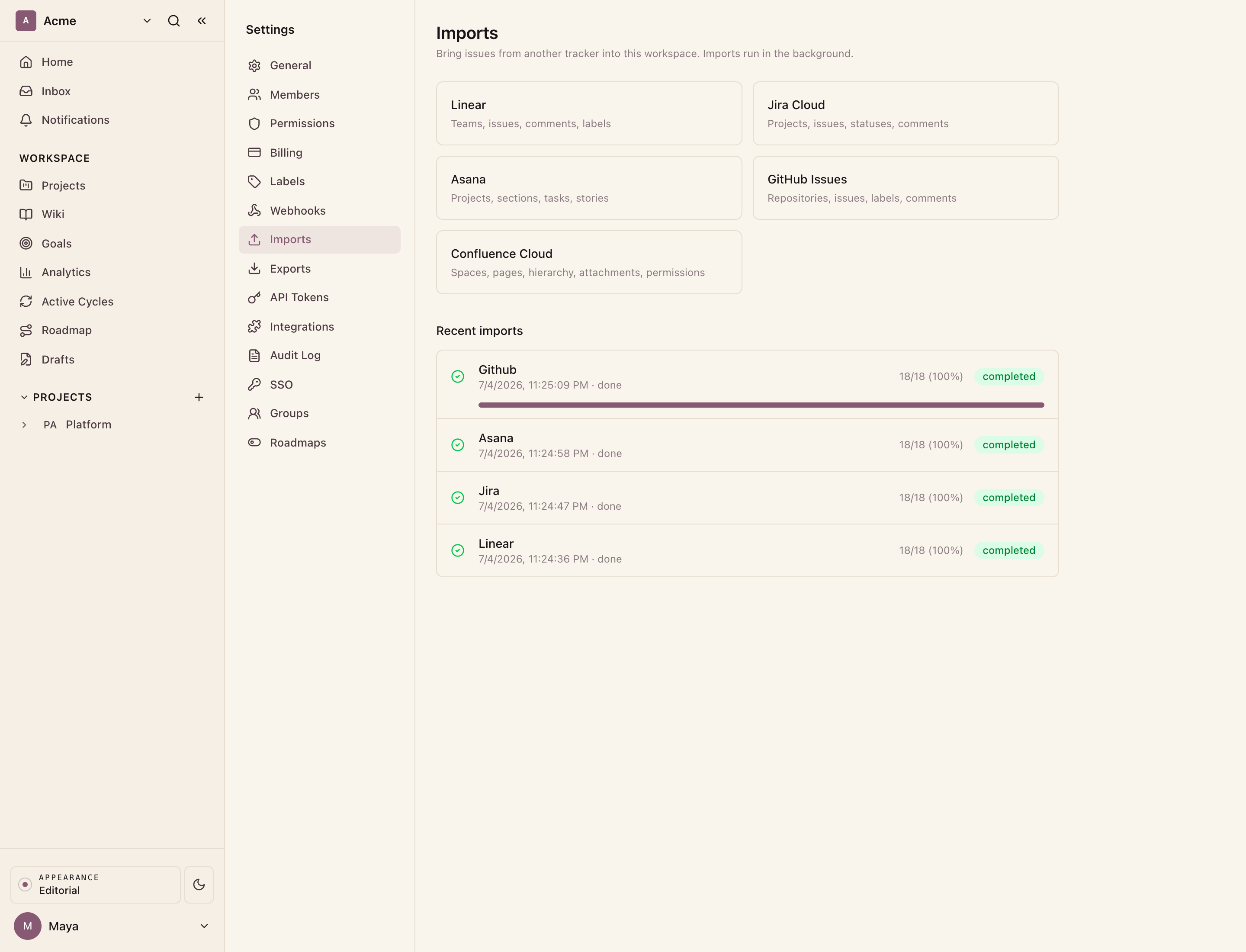Click the Roadmaps toggle-shaped icon

[x=254, y=443]
